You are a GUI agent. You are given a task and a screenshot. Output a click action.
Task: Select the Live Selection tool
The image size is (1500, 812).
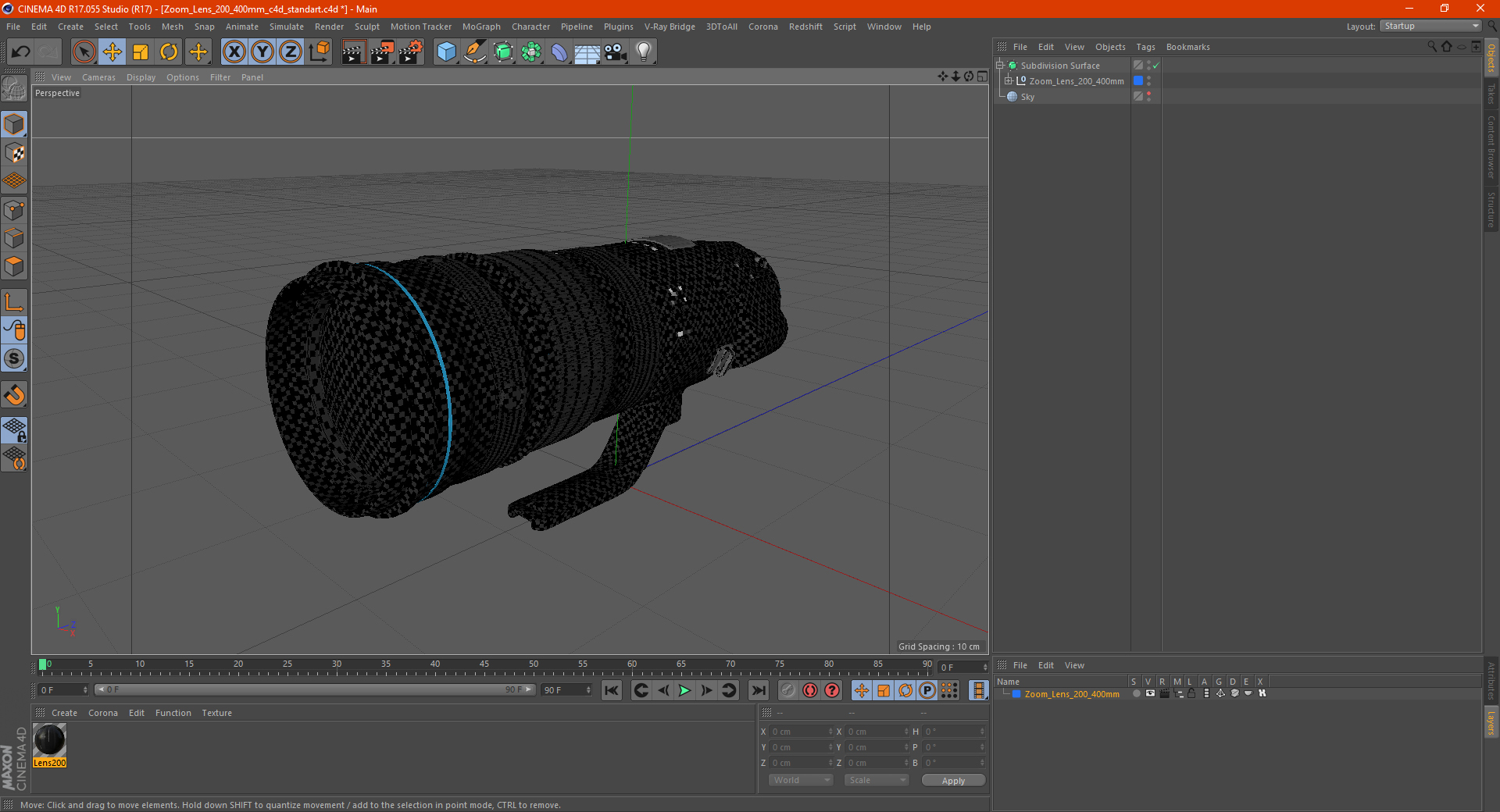[84, 52]
